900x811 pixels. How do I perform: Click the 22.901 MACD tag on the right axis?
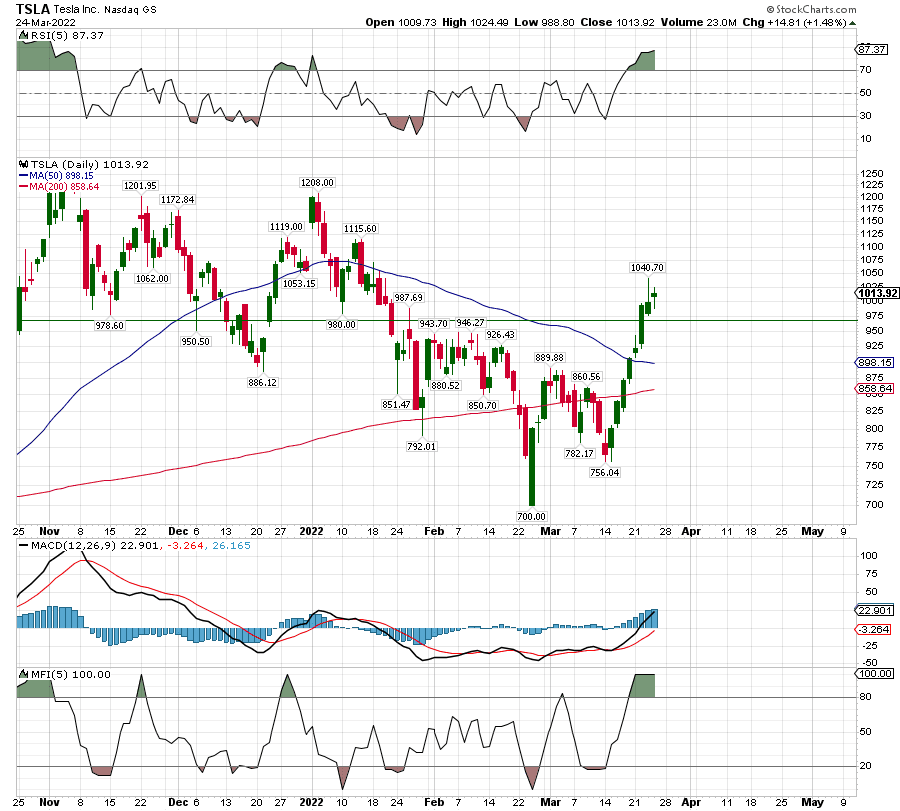874,610
